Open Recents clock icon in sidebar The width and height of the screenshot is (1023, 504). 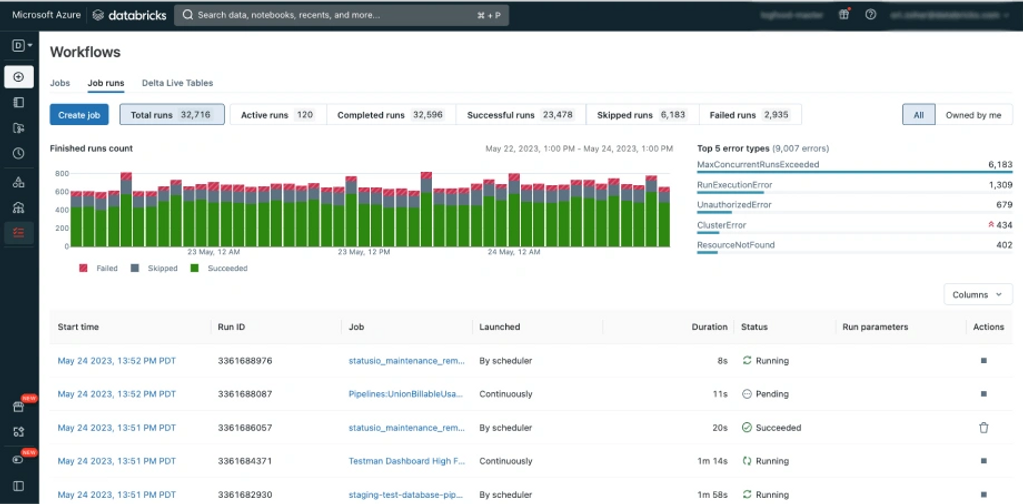click(19, 154)
